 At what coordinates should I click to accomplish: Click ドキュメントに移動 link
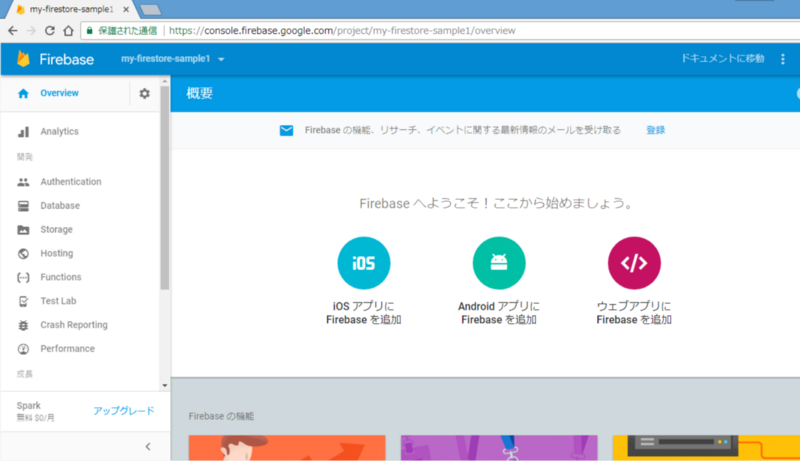(723, 59)
